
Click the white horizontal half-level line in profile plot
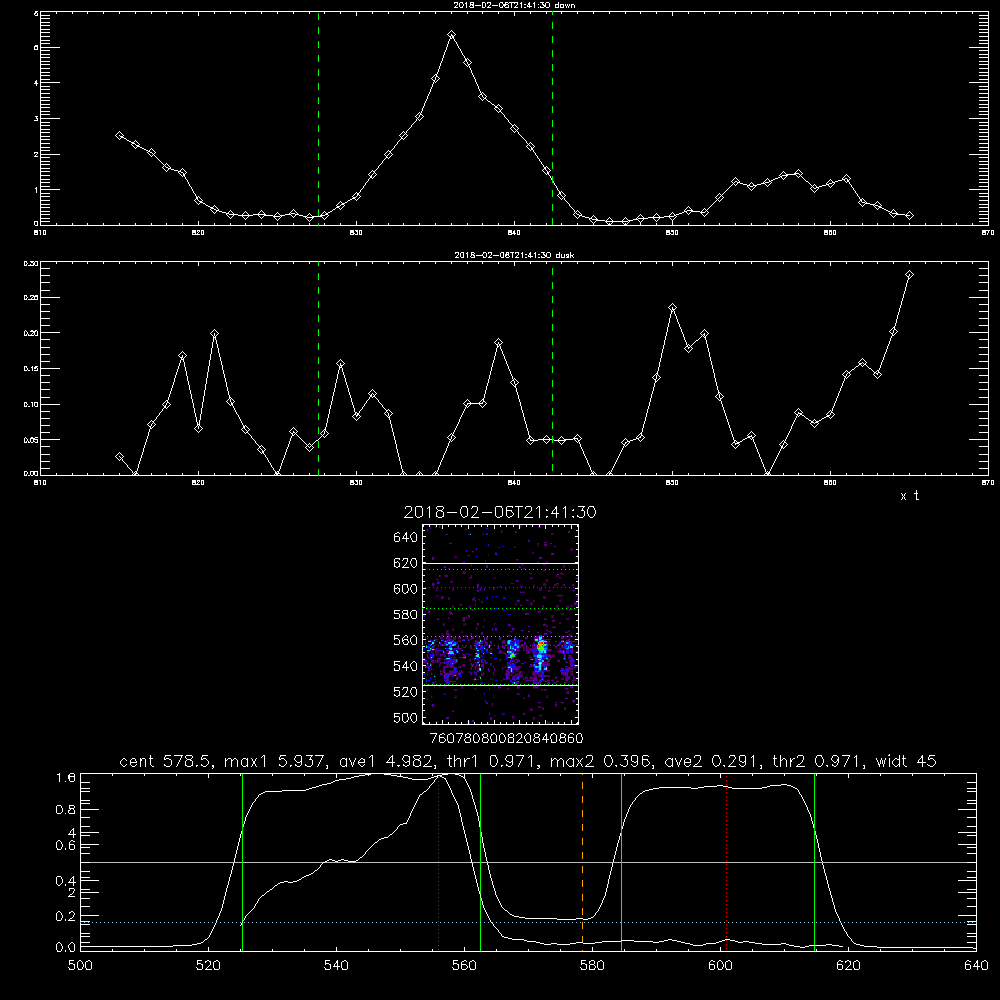528,862
